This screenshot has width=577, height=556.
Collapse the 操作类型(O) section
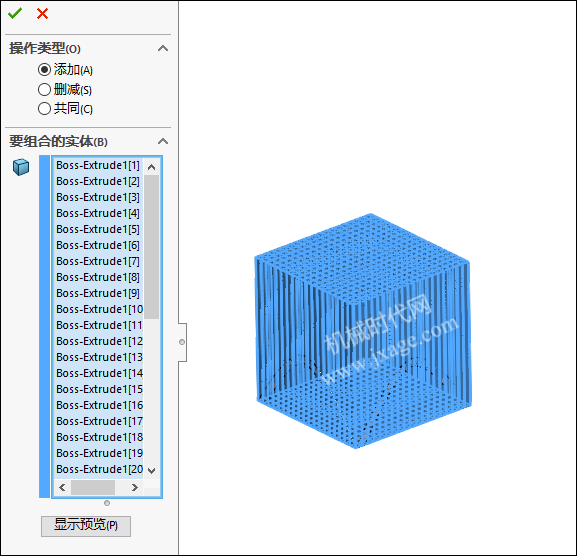tap(163, 49)
